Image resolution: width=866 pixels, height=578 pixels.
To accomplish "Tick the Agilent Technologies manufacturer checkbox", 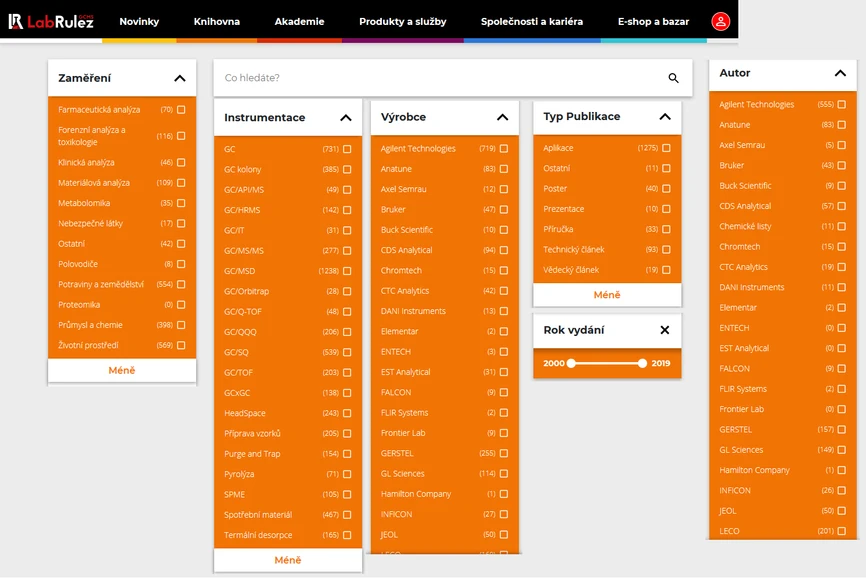I will pyautogui.click(x=504, y=149).
